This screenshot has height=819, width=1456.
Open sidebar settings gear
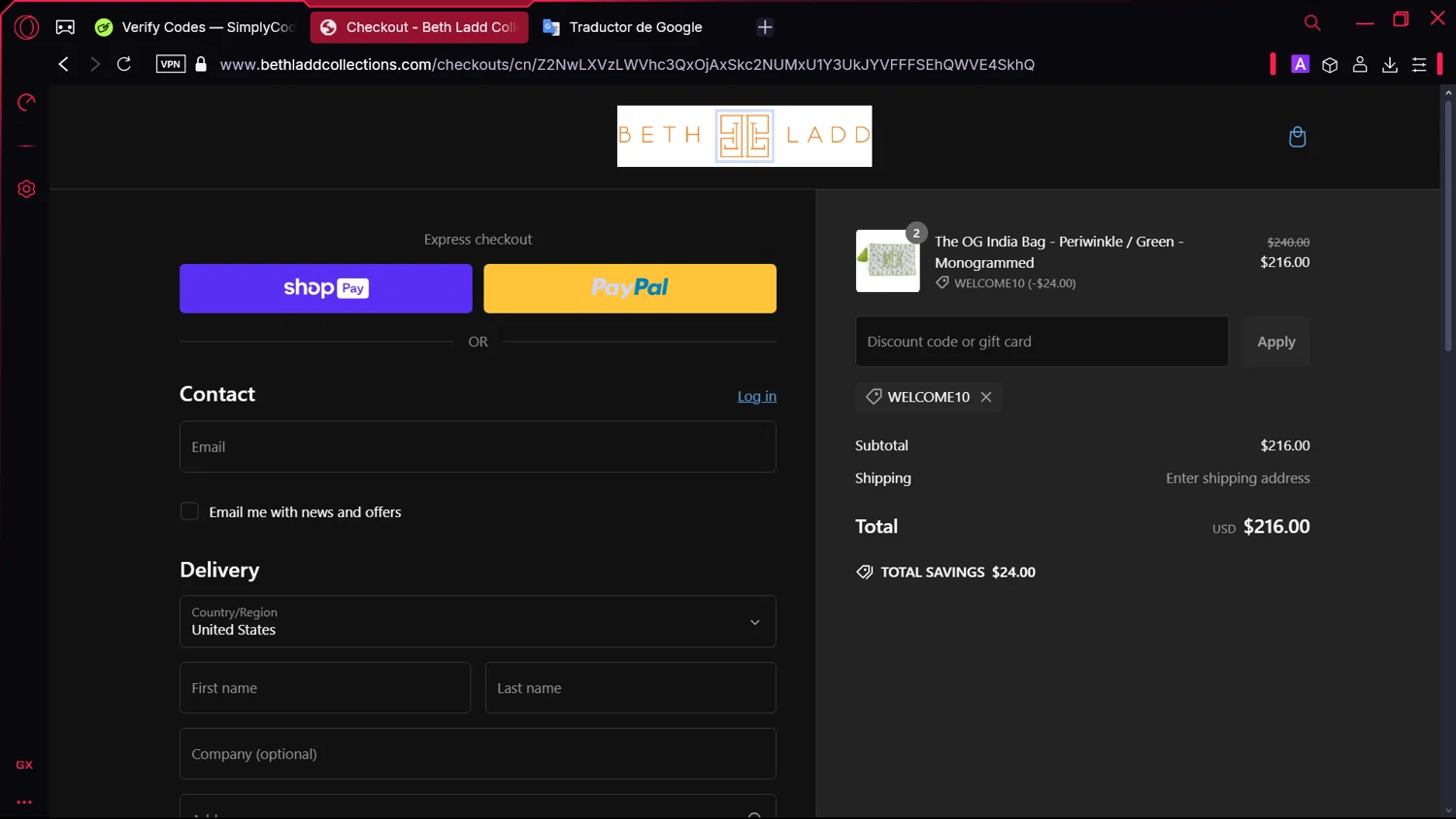26,189
